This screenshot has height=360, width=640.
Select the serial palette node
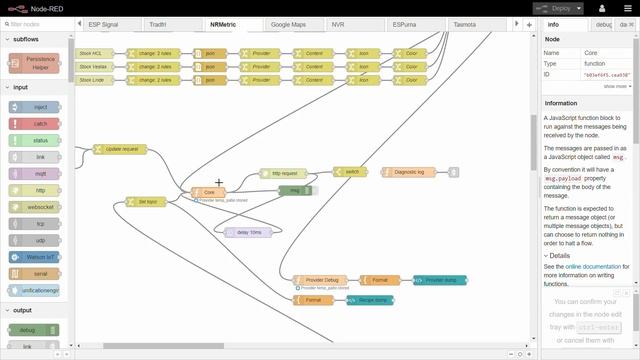pyautogui.click(x=34, y=274)
